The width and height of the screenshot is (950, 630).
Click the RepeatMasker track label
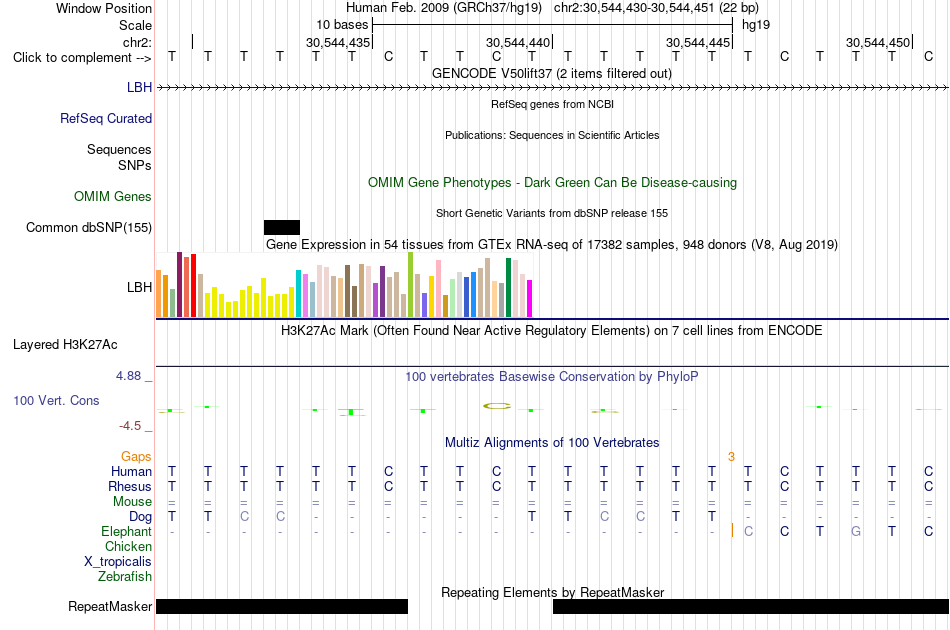click(x=110, y=606)
